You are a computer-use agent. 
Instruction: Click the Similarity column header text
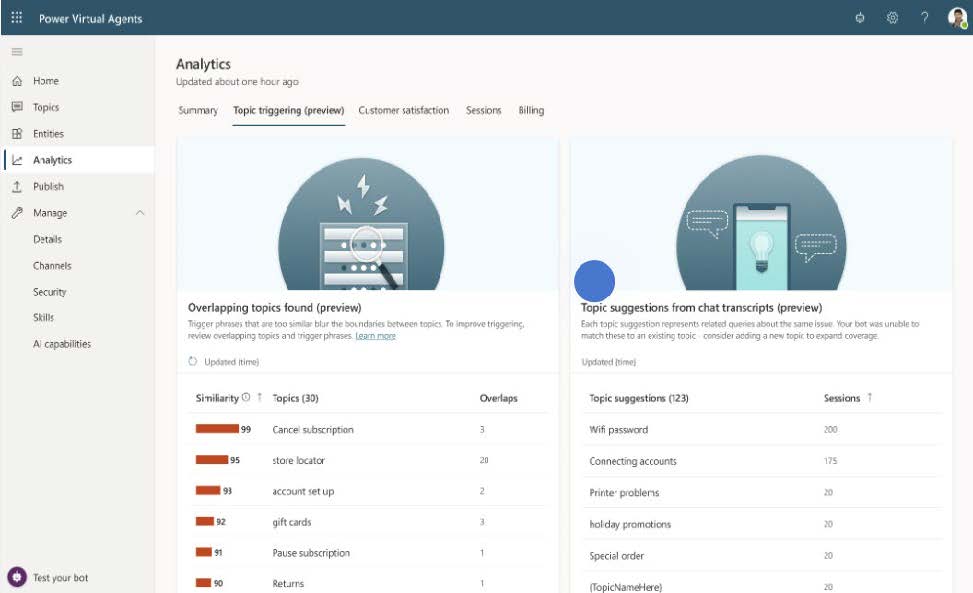point(217,398)
